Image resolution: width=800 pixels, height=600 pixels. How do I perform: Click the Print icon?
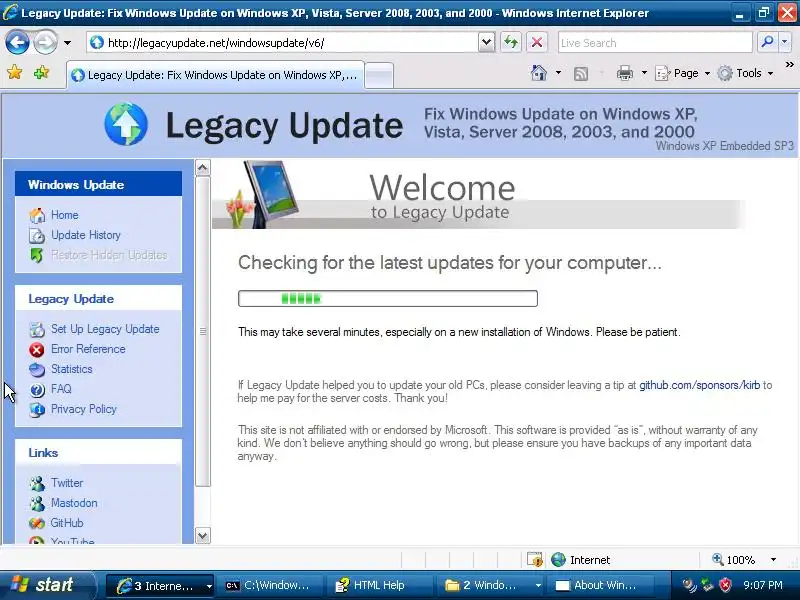click(x=624, y=73)
